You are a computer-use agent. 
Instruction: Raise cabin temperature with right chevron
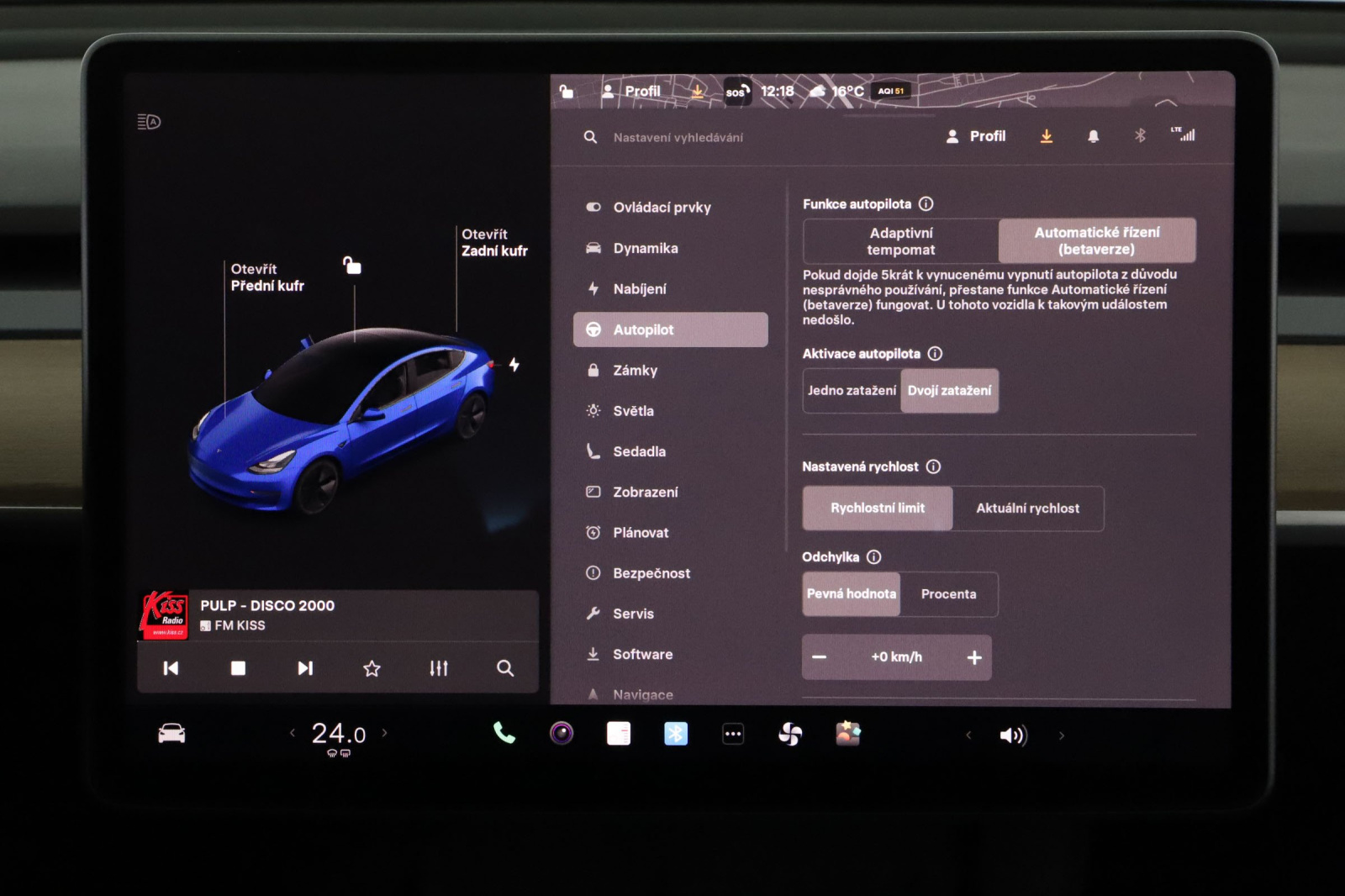tap(385, 733)
